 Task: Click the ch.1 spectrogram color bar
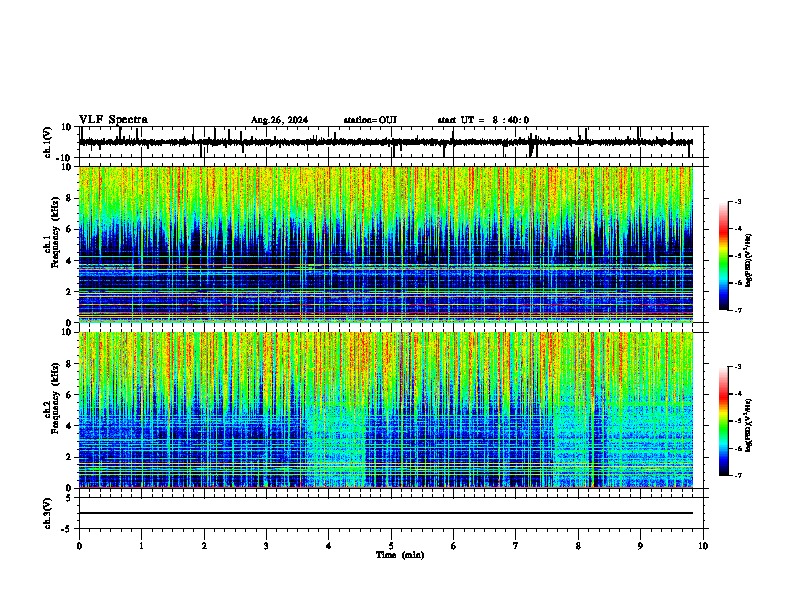tap(723, 256)
